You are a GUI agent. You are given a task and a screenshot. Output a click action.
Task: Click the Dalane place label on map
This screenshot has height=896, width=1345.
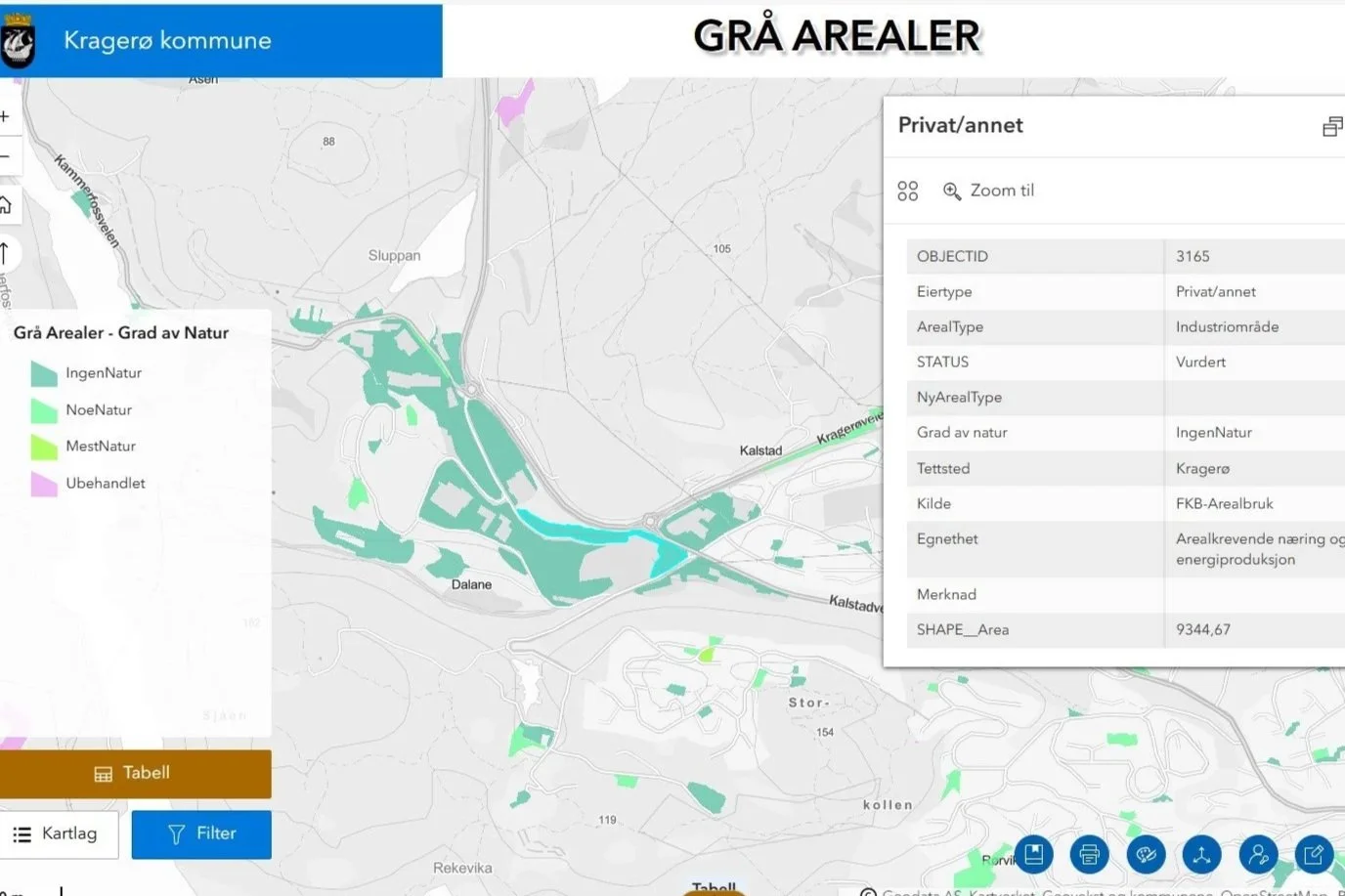(471, 584)
